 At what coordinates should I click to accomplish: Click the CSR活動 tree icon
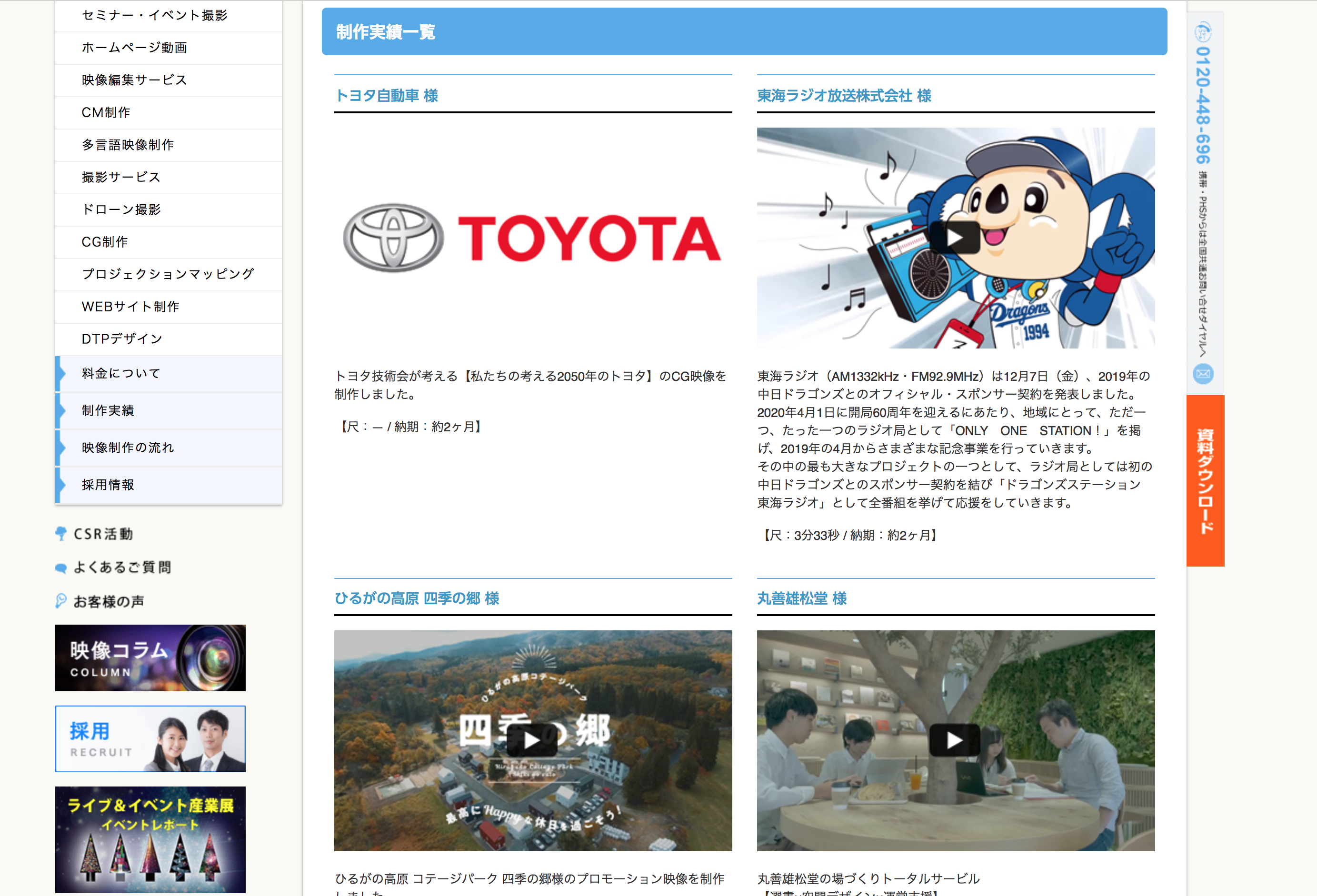(60, 534)
